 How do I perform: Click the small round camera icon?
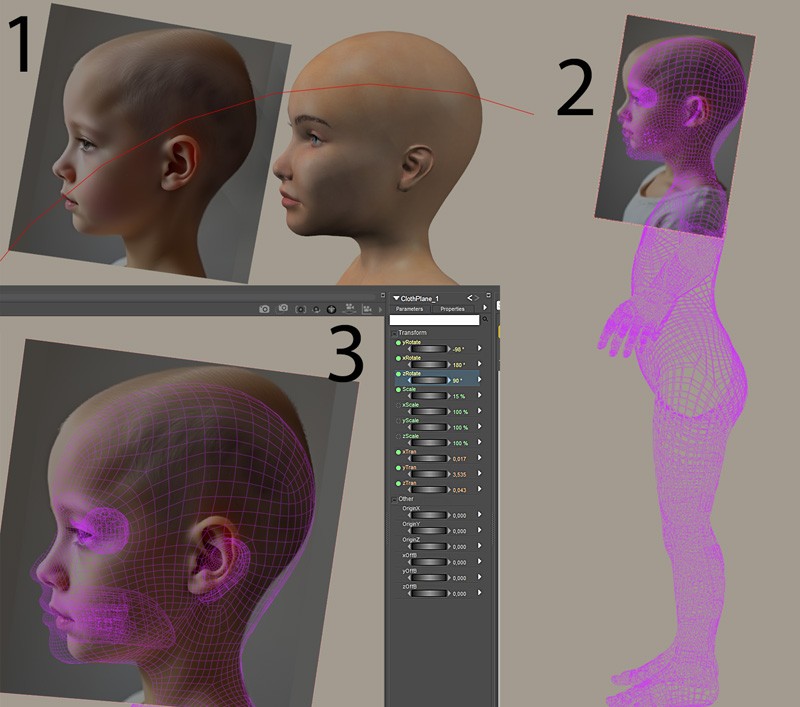point(316,310)
